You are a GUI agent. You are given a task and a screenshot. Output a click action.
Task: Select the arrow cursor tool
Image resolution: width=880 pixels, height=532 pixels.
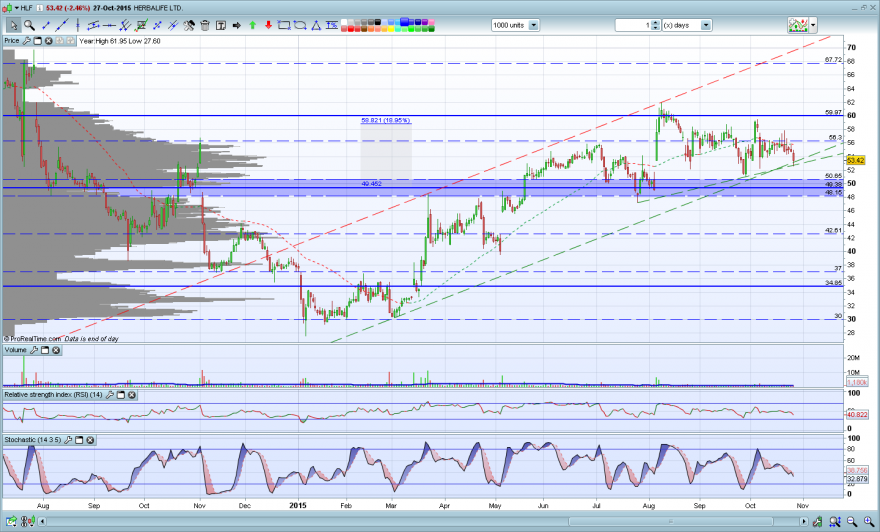pos(13,25)
